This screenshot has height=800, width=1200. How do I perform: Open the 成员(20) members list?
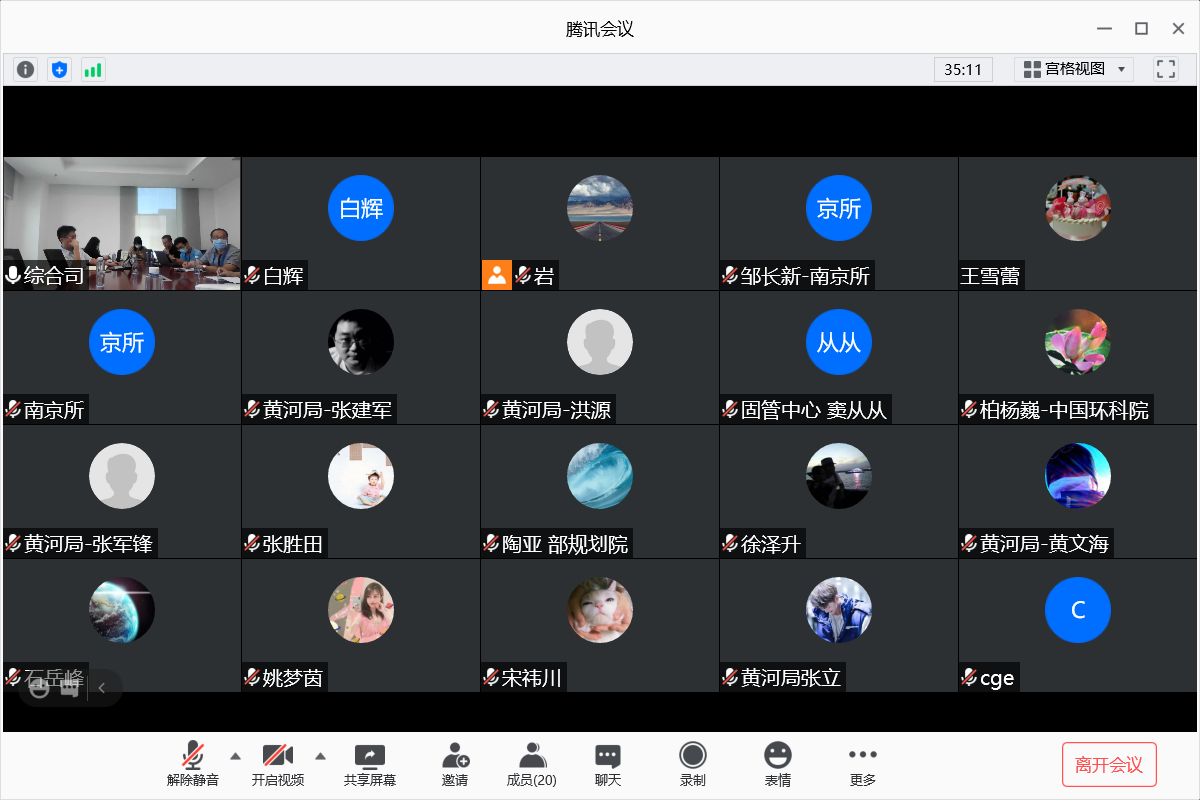(531, 765)
